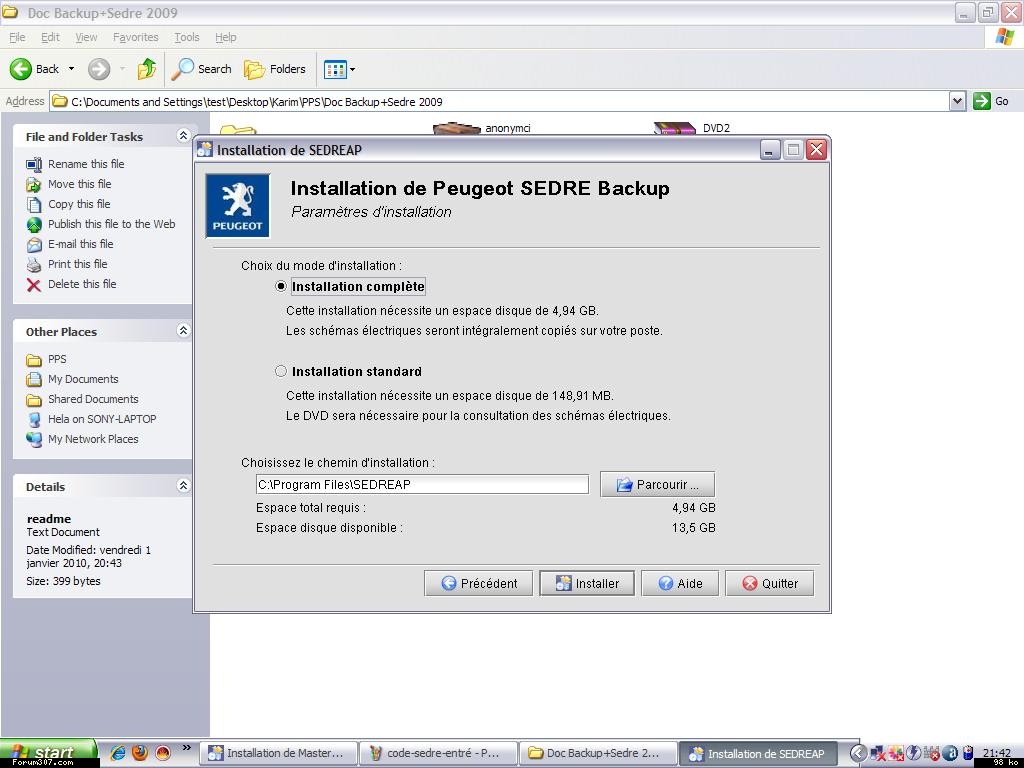The width and height of the screenshot is (1024, 768).
Task: Switch to Installation de Master taskbar button
Action: pyautogui.click(x=278, y=753)
